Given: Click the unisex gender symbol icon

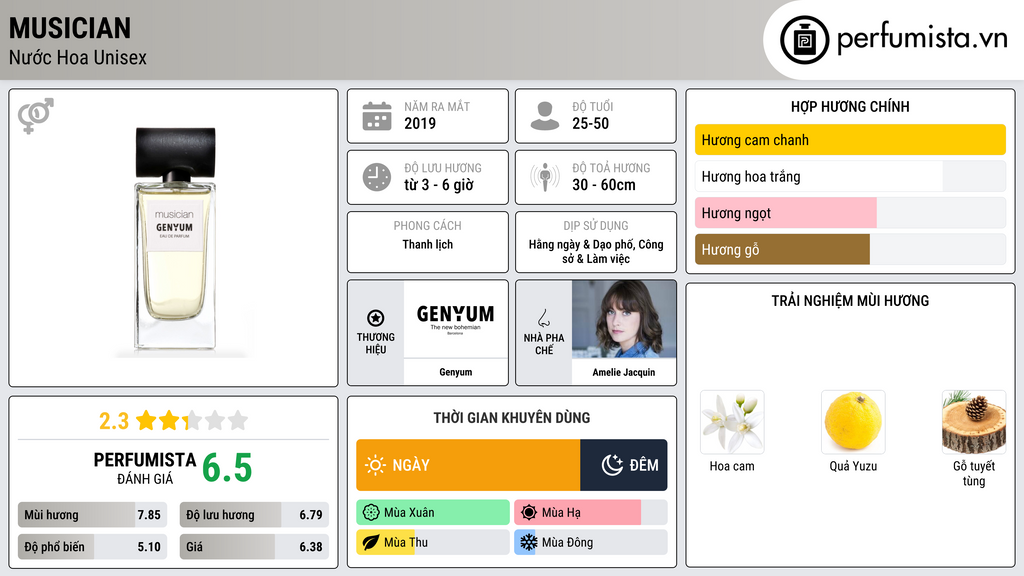Looking at the screenshot, I should [36, 116].
